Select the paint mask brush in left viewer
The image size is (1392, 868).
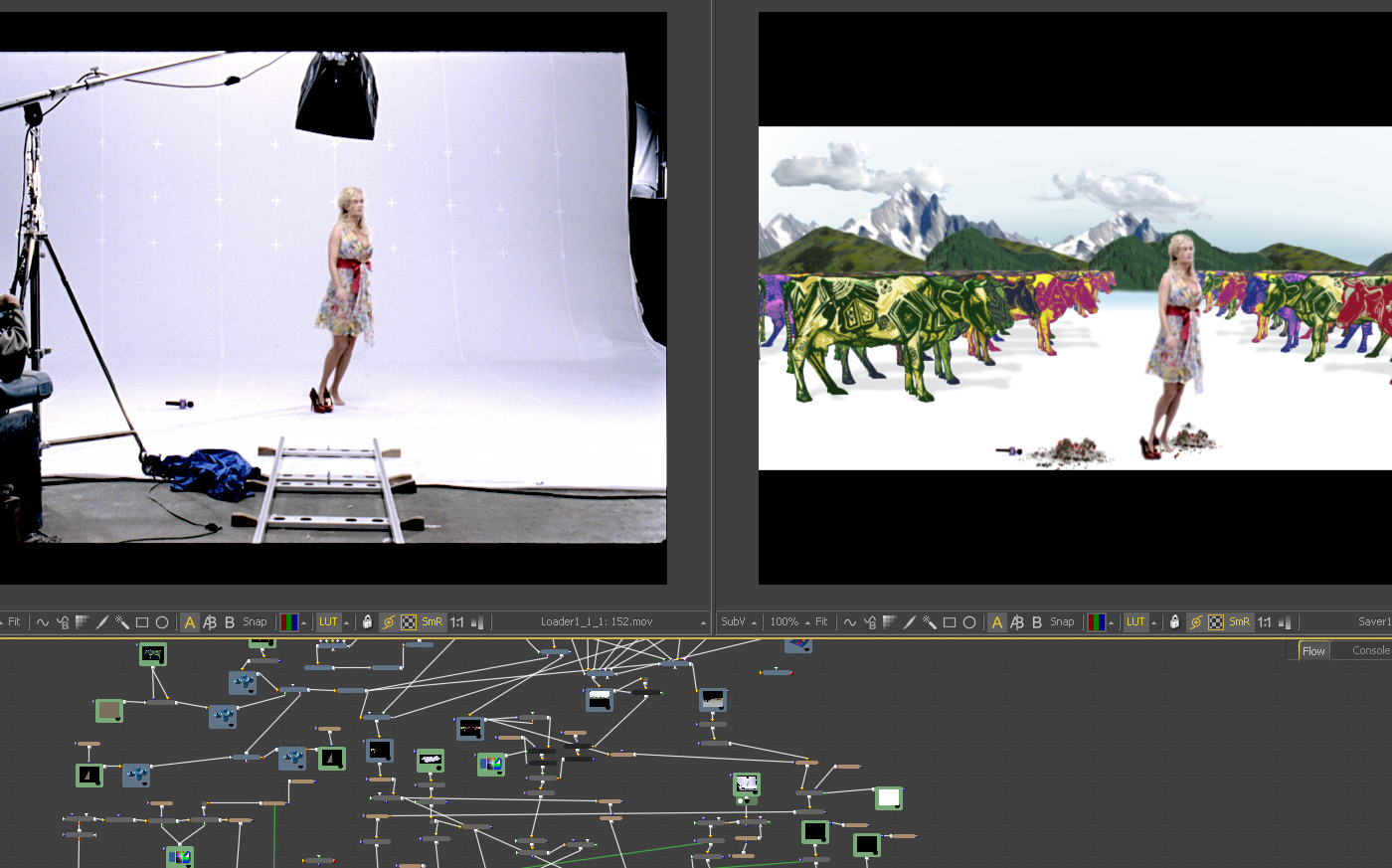[102, 622]
